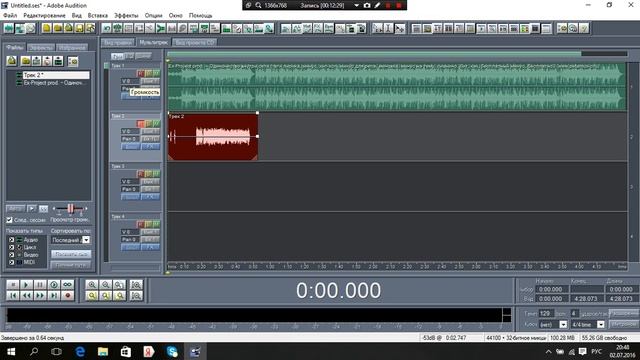This screenshot has height=360, width=640.
Task: Open the Окно menu
Action: click(176, 15)
